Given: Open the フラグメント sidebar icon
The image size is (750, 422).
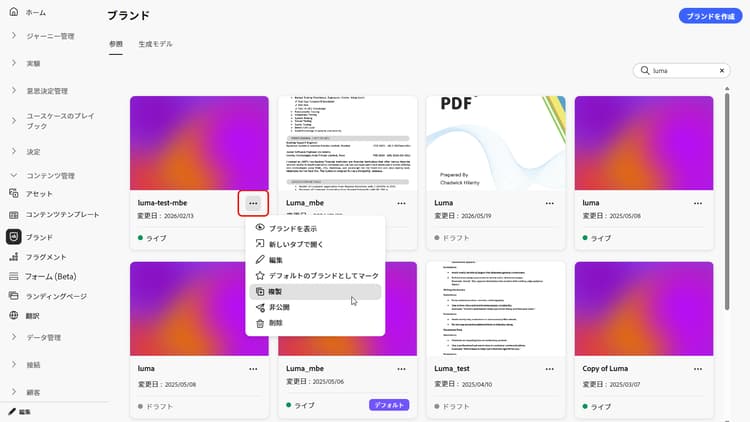Looking at the screenshot, I should coord(14,257).
